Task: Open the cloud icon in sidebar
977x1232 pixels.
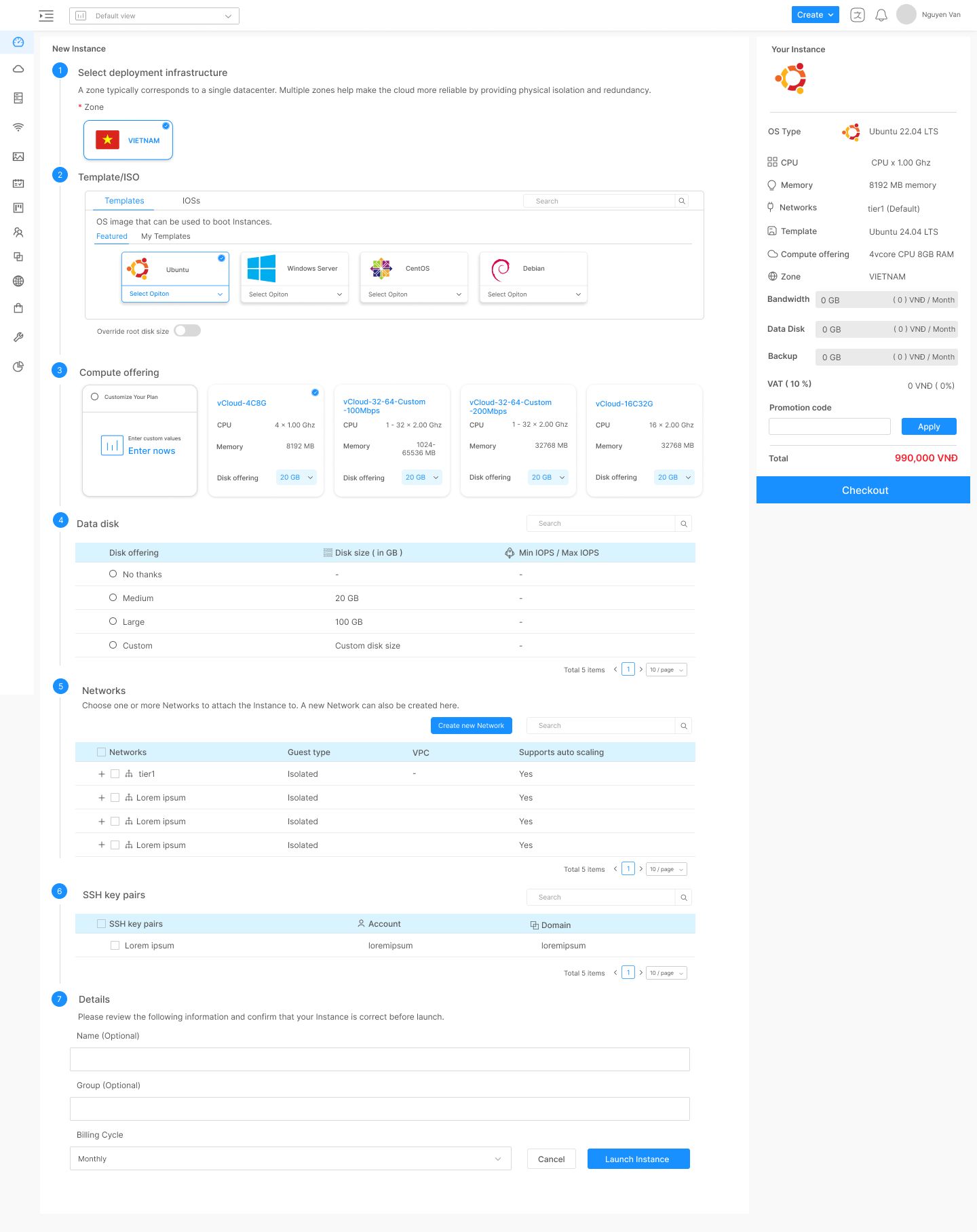Action: [18, 69]
